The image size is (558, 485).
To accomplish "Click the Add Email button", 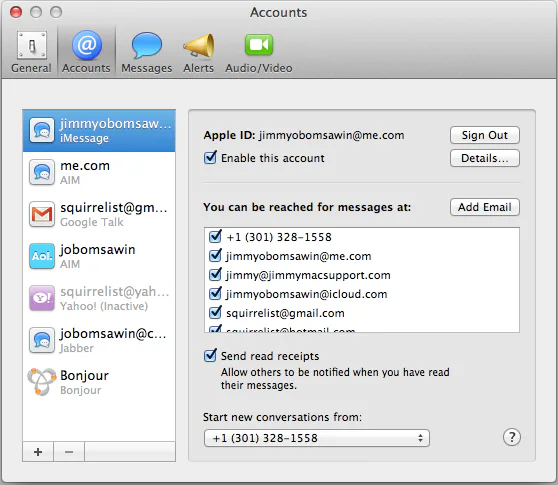I will (485, 207).
